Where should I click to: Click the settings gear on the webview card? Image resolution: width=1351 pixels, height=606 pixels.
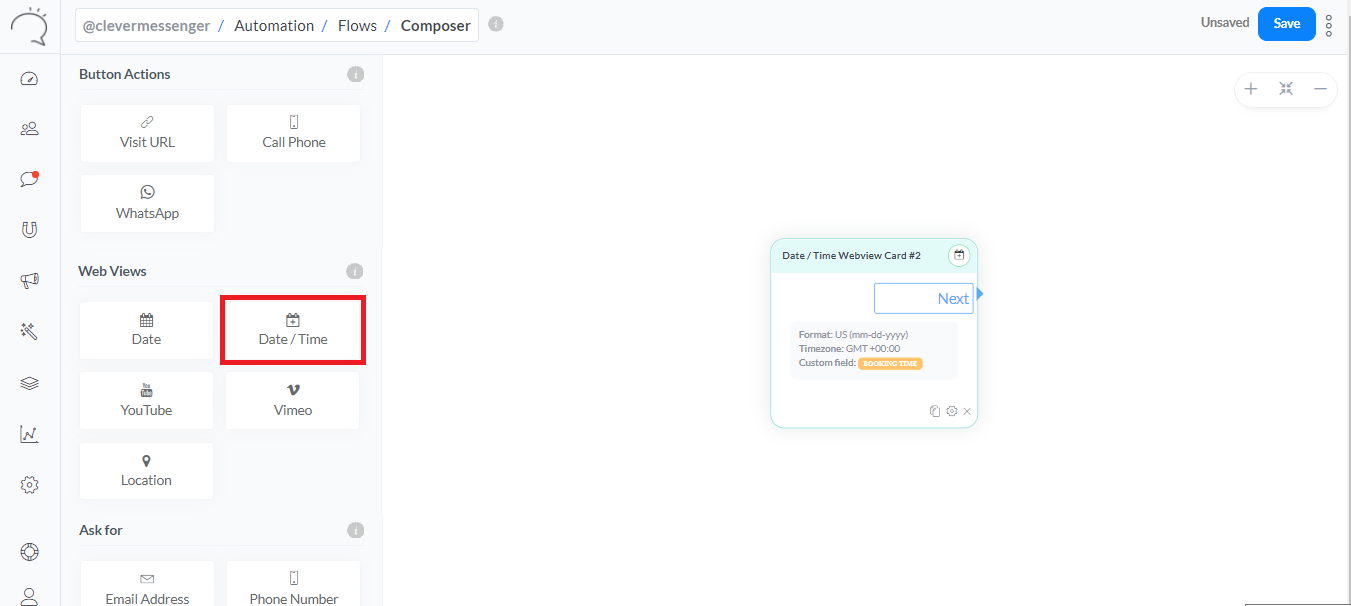click(952, 411)
